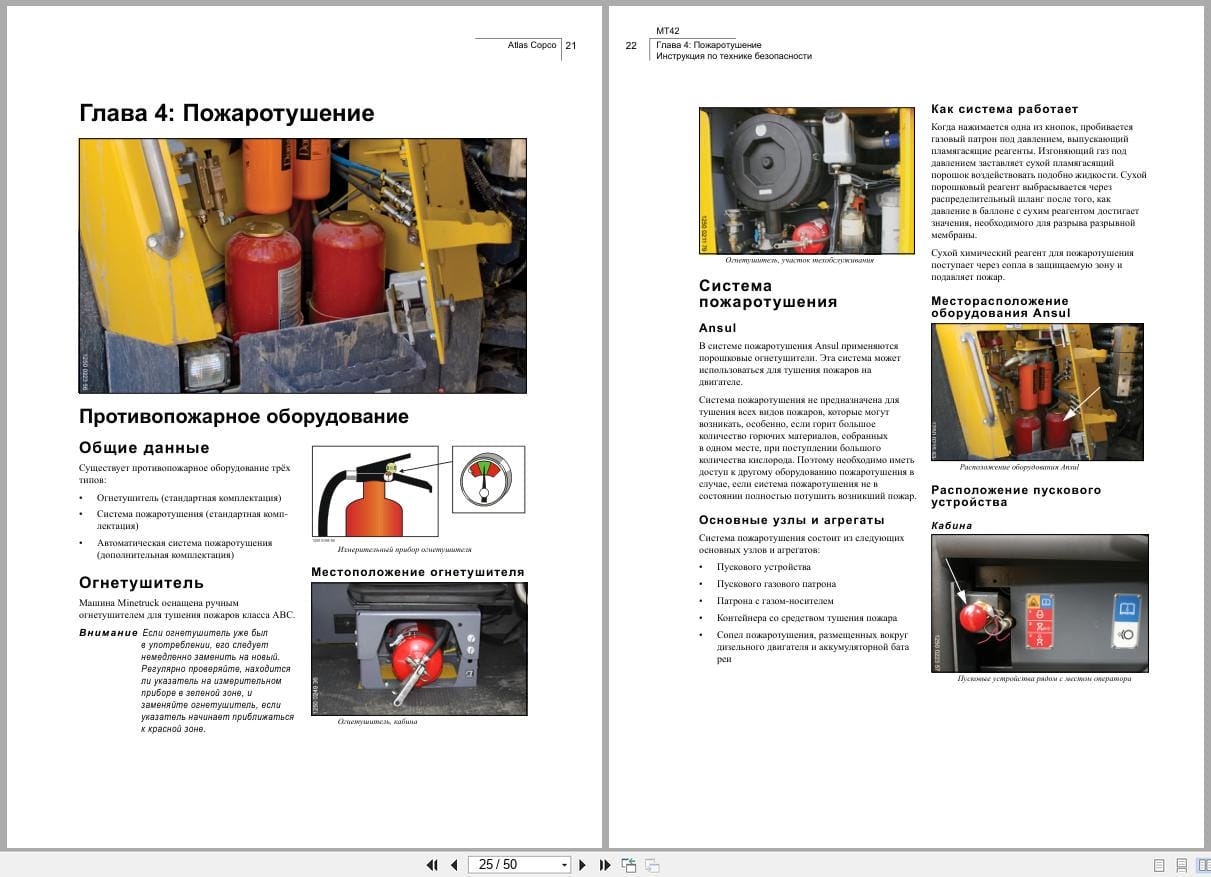Click the page number 21 in header

pos(571,45)
